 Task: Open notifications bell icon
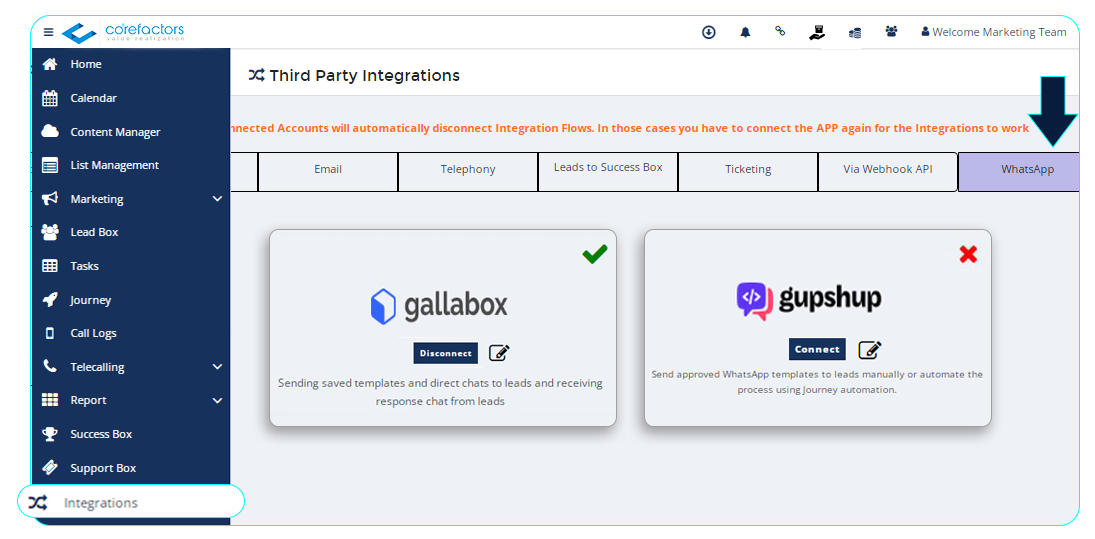(x=745, y=32)
